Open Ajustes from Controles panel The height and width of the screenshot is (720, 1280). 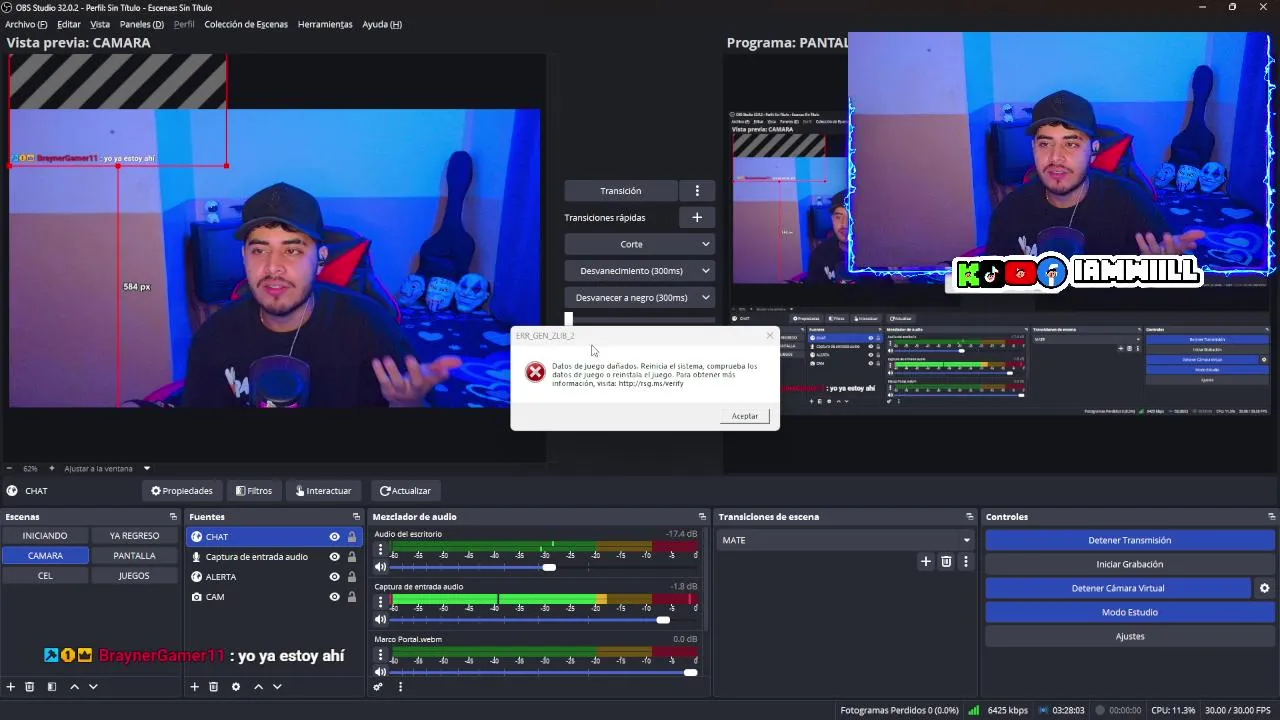(1129, 636)
